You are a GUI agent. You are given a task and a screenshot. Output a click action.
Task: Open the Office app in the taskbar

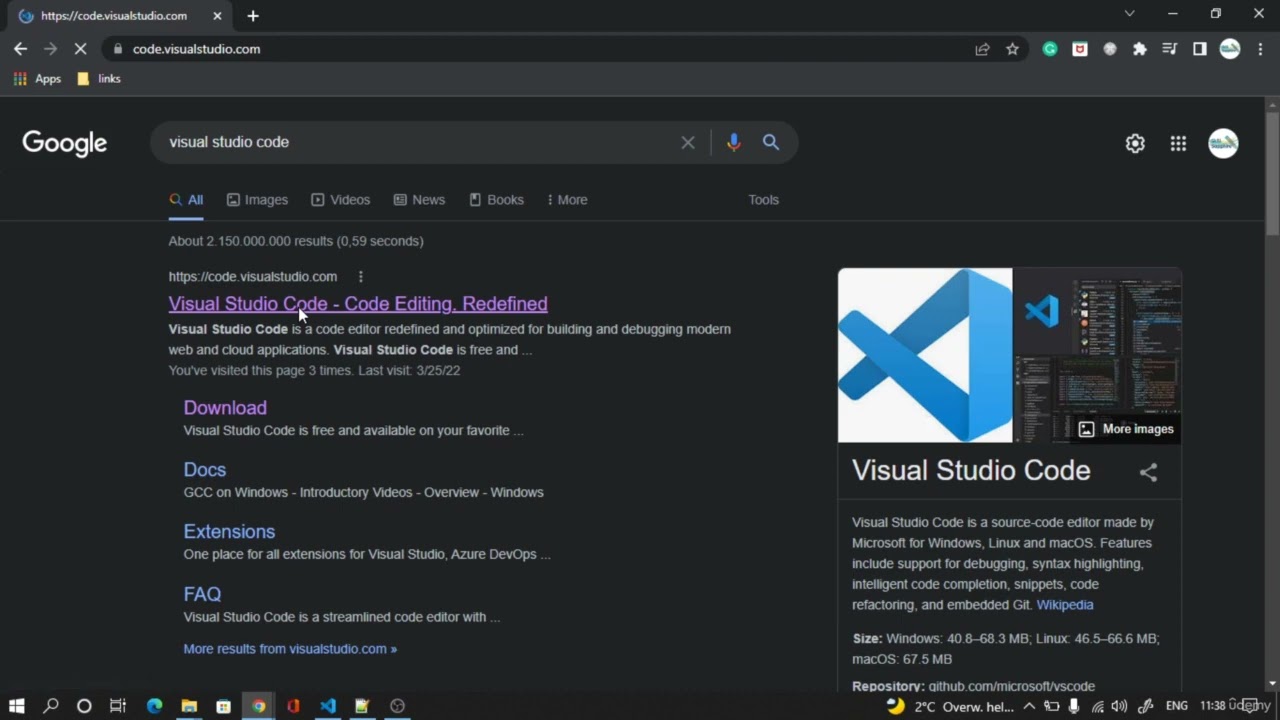tap(293, 706)
